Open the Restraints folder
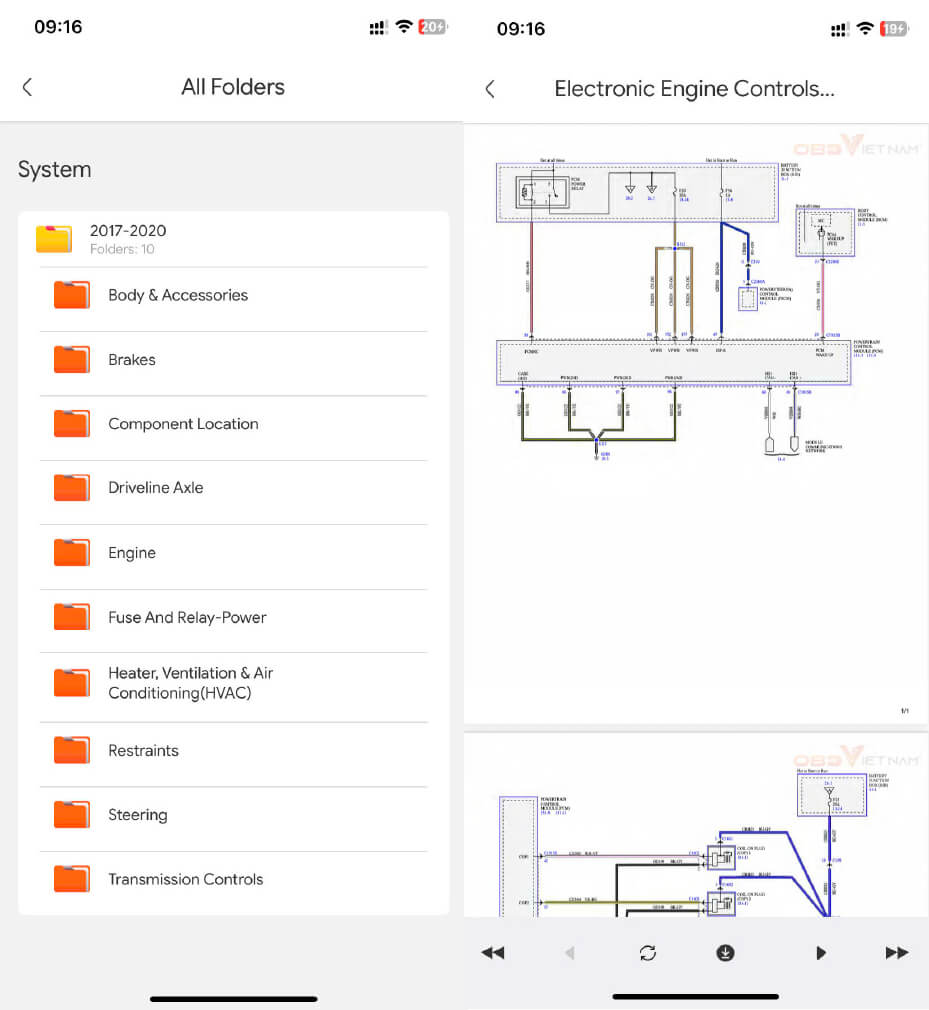 [143, 751]
